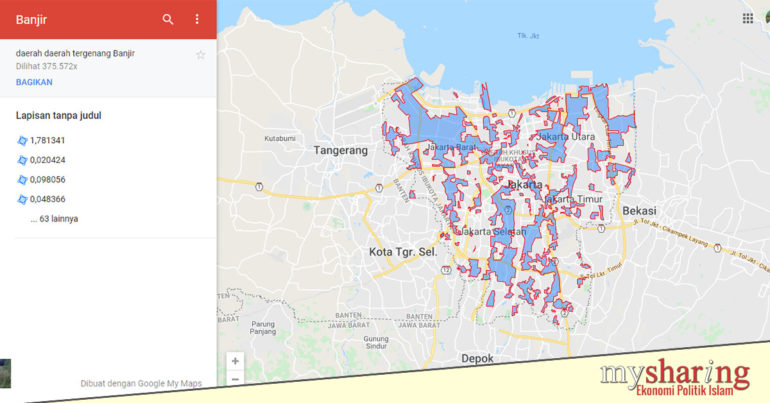
Task: Zoom in with the plus button
Action: 235,361
